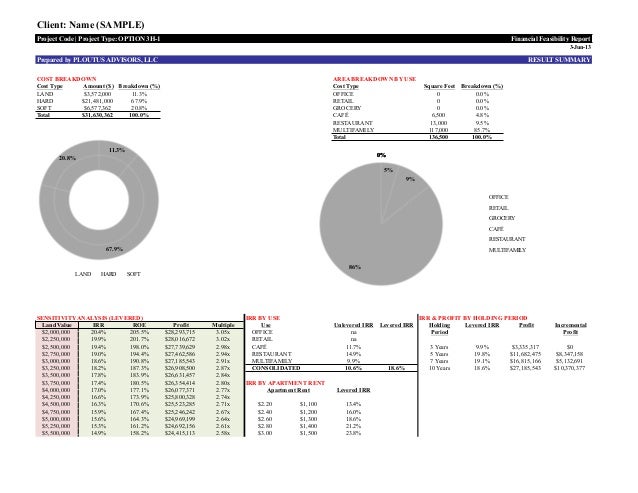
Task: Click the 'IRR BY APARTMENT RENT' heading
Action: 285,383
